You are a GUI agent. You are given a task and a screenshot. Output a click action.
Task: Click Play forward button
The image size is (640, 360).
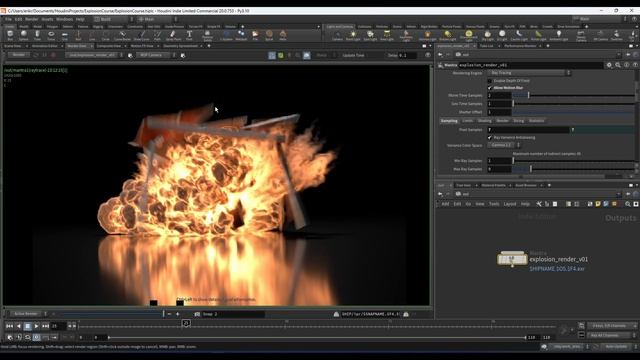pos(36,326)
